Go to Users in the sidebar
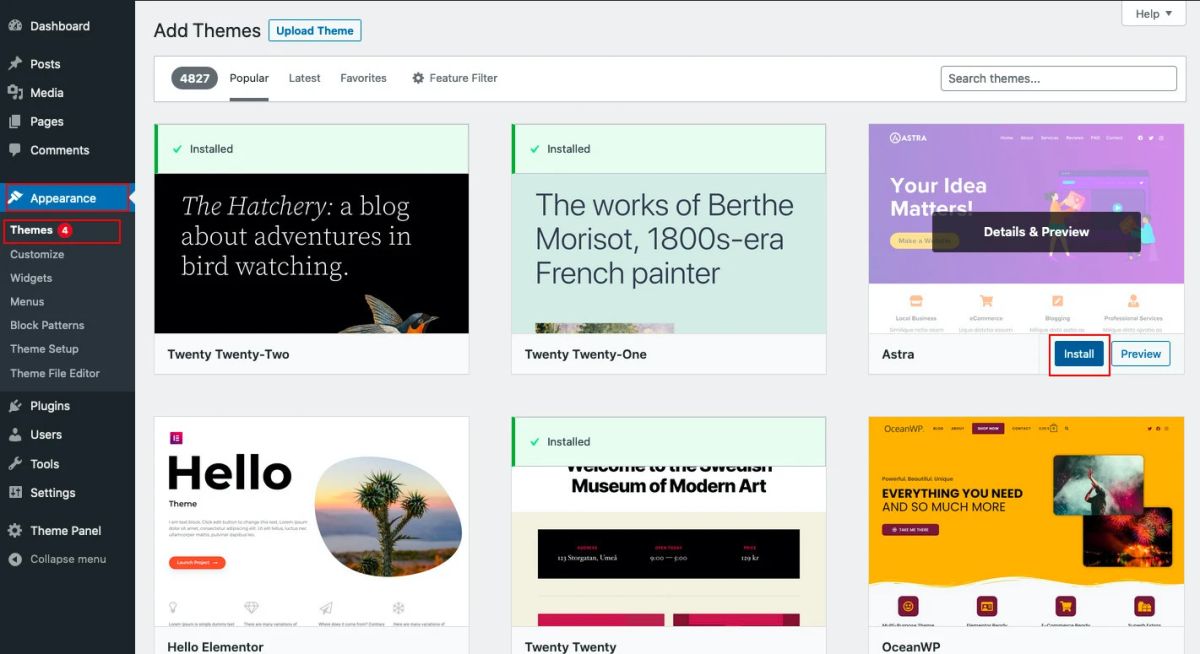The image size is (1200, 654). click(x=46, y=435)
